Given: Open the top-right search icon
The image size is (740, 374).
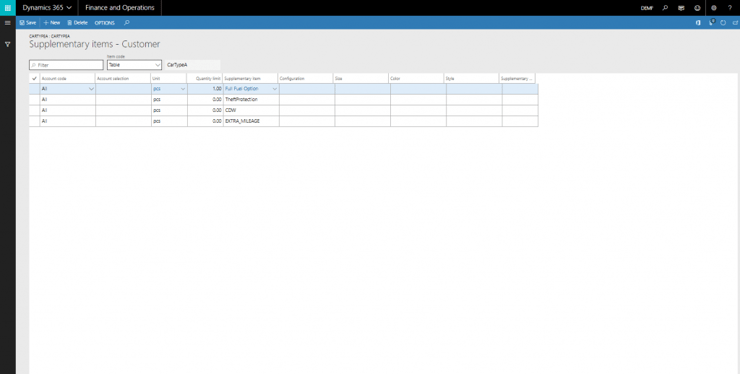Looking at the screenshot, I should coord(665,8).
